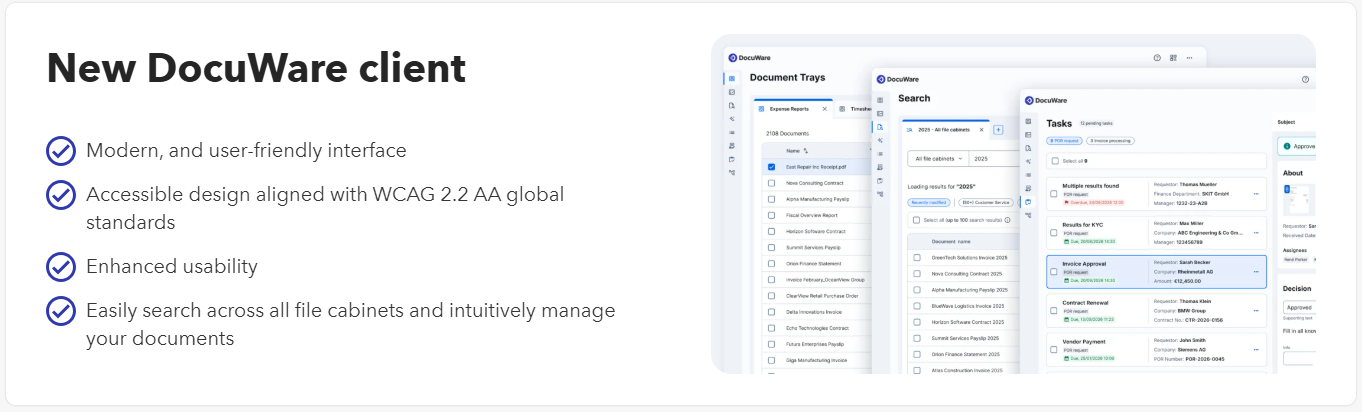Check the Invoice Approval task checkbox
This screenshot has width=1362, height=412.
tap(1053, 271)
